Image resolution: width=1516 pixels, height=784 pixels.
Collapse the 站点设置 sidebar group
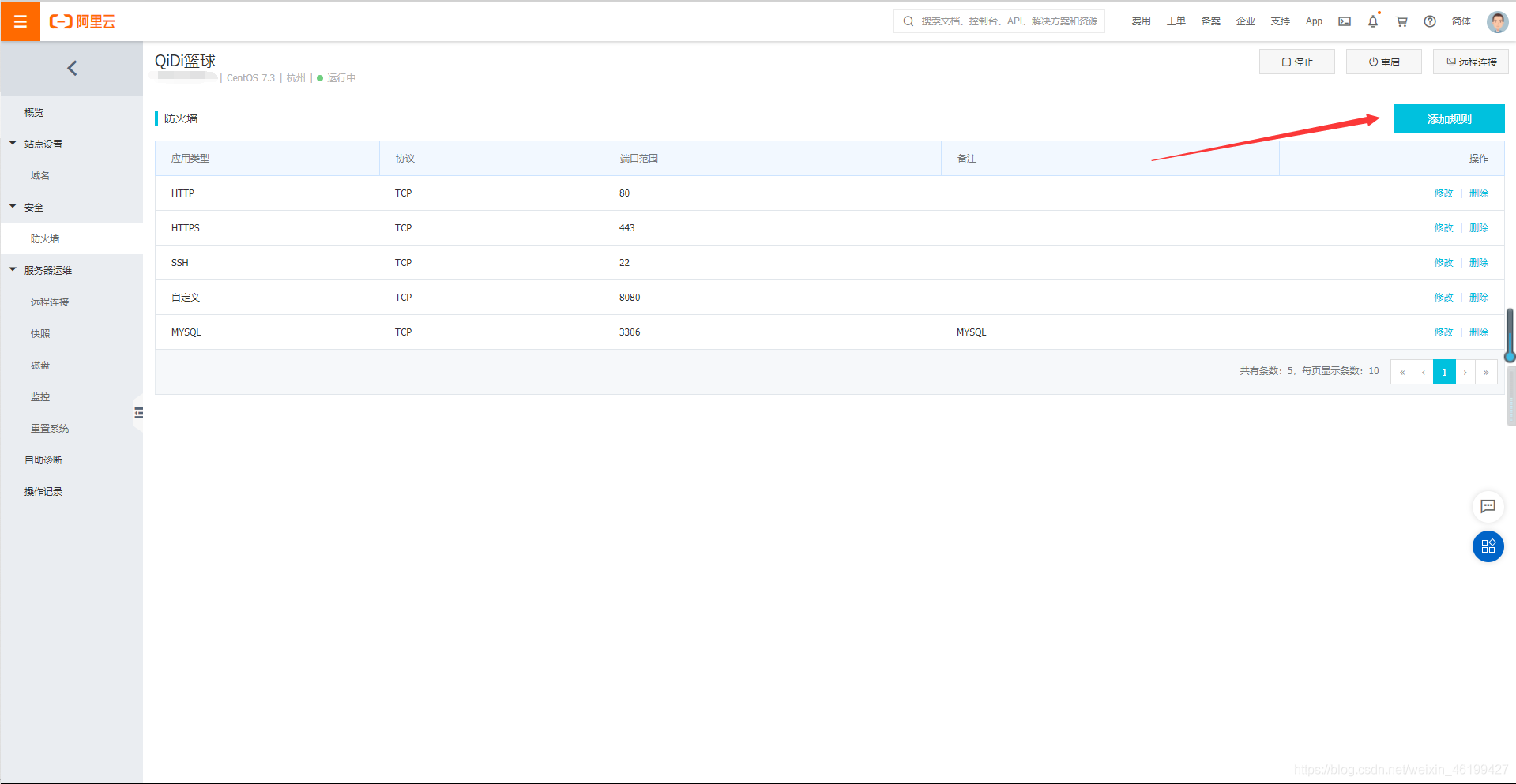click(x=43, y=144)
